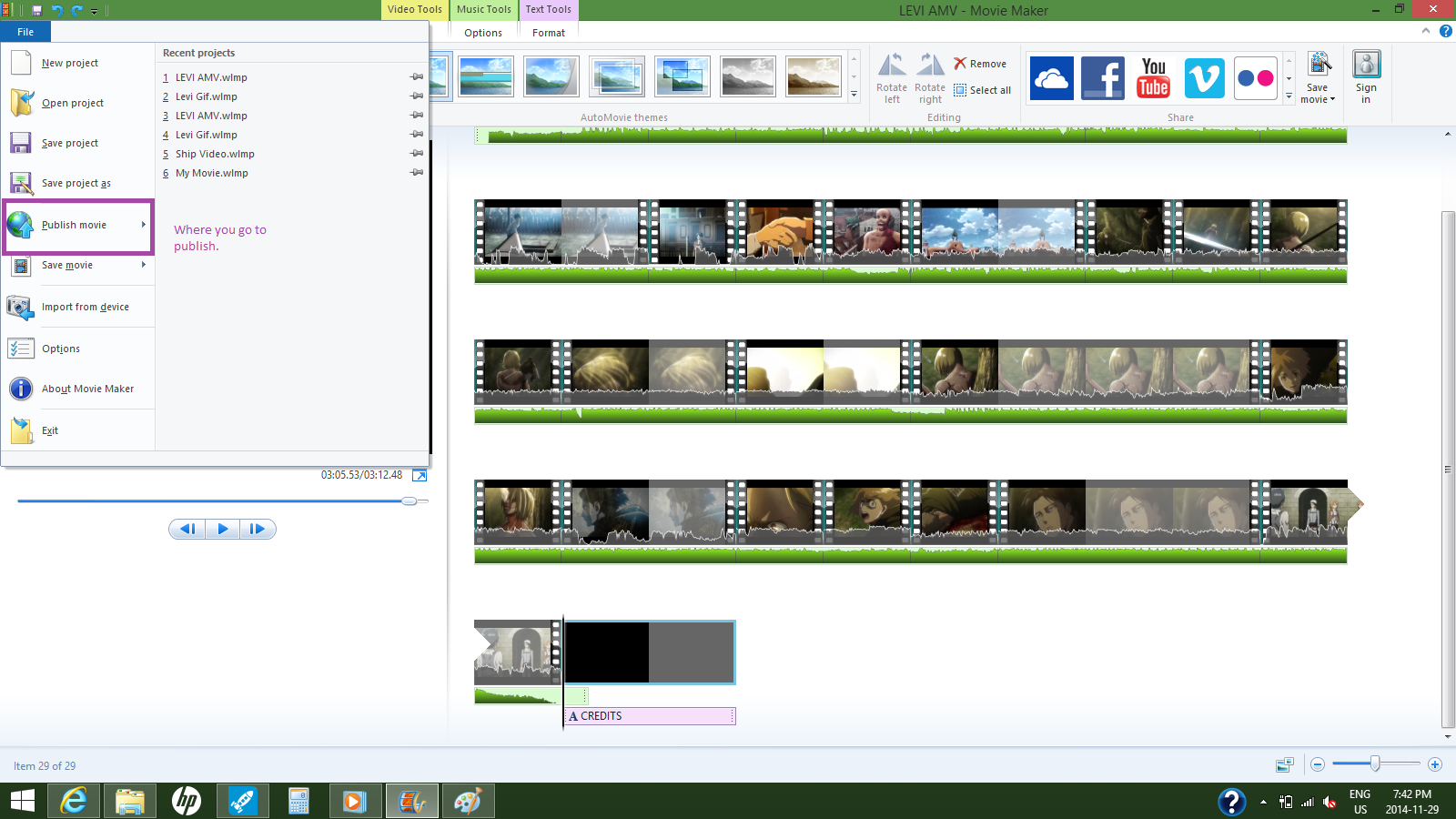The height and width of the screenshot is (819, 1456).
Task: Expand the Save movie submenu in File menu
Action: point(144,265)
